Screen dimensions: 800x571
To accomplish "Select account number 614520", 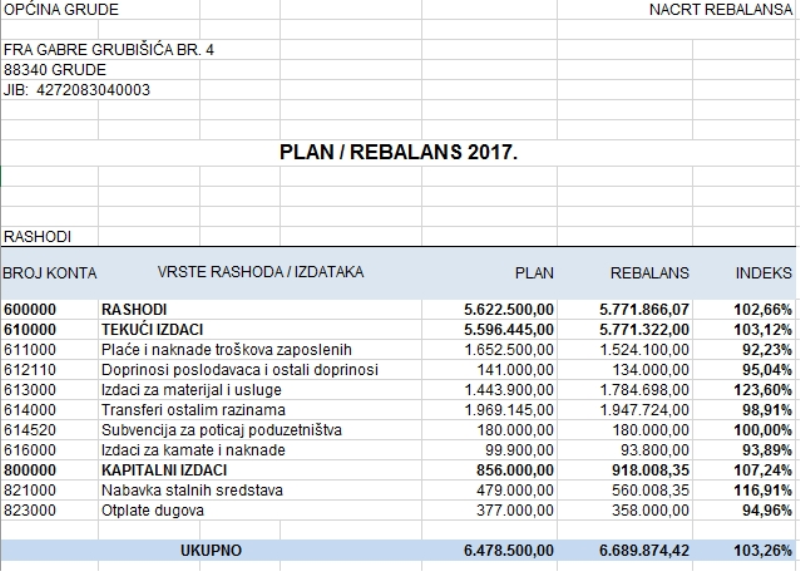I will pyautogui.click(x=30, y=430).
